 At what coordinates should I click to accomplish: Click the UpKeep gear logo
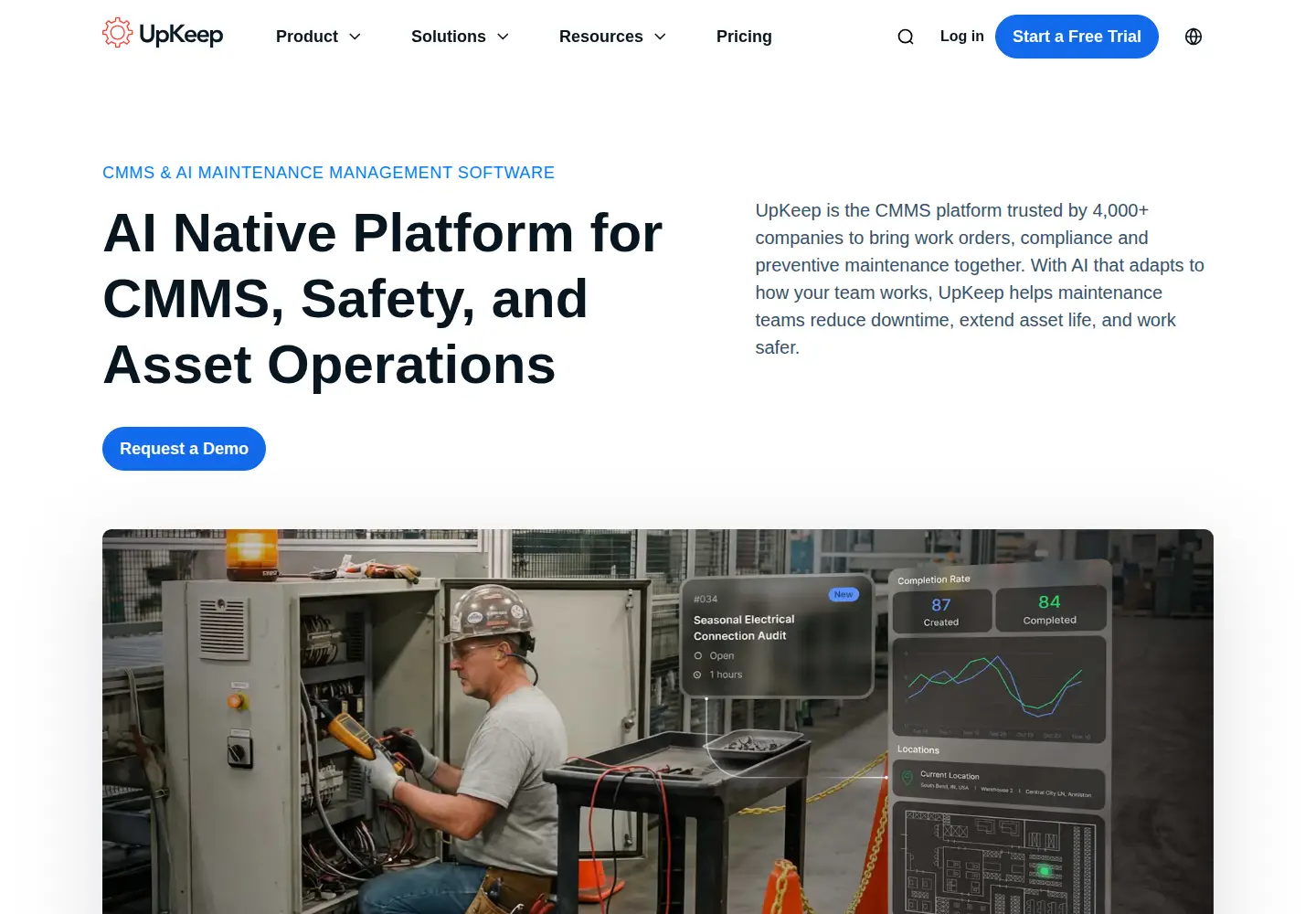point(117,33)
